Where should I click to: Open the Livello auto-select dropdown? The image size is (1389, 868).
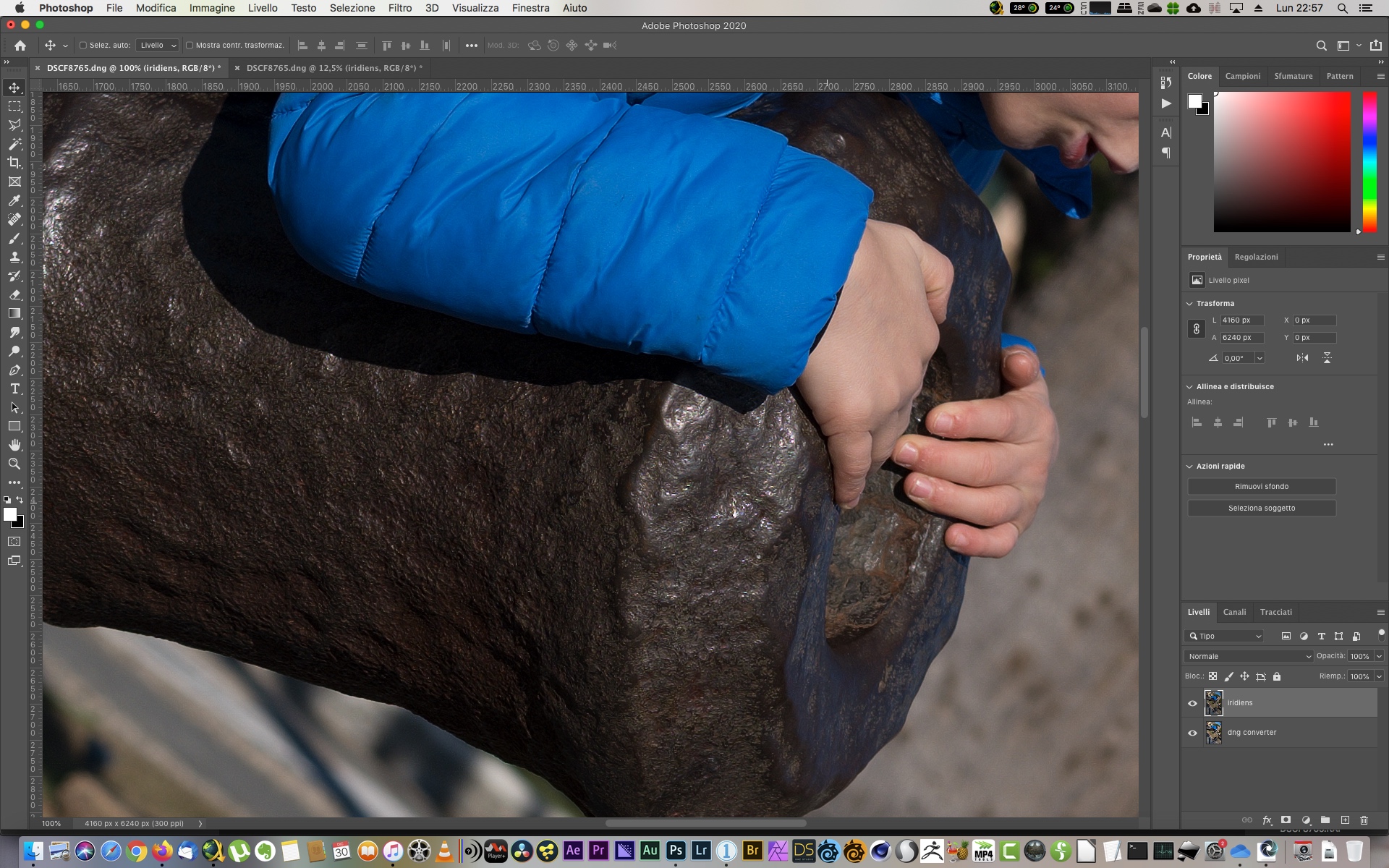(157, 46)
